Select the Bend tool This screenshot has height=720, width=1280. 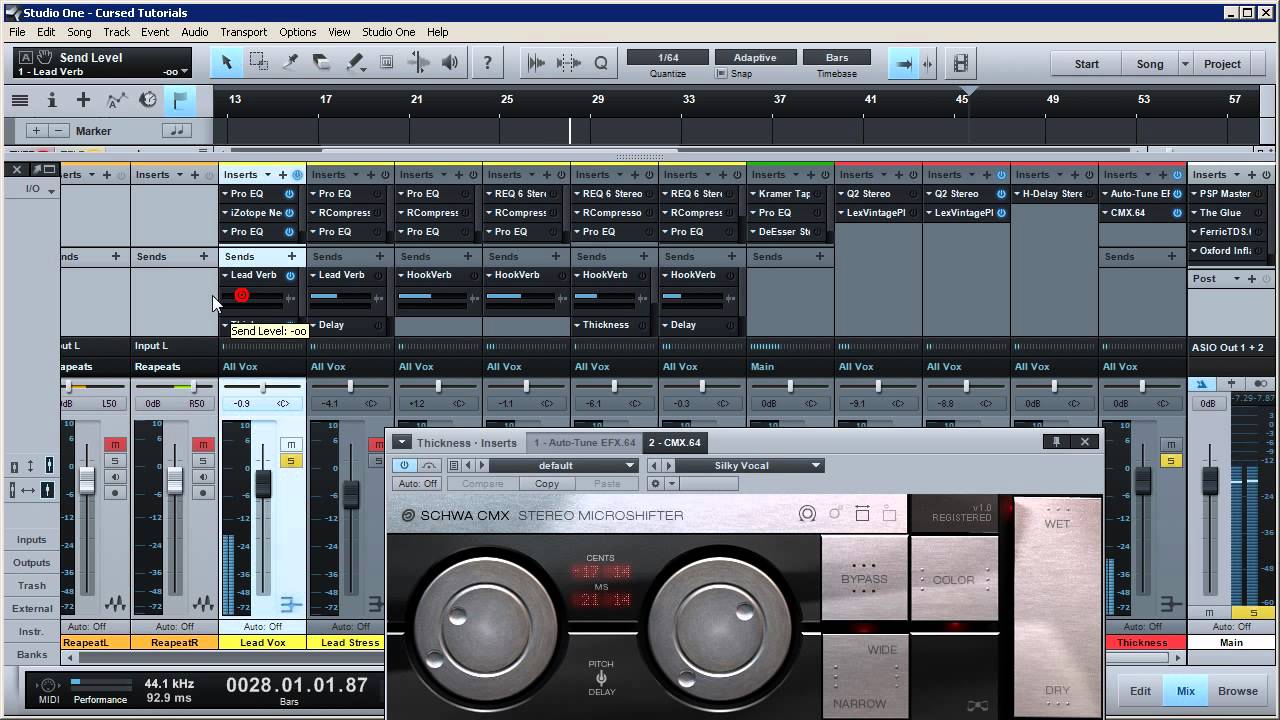click(418, 63)
